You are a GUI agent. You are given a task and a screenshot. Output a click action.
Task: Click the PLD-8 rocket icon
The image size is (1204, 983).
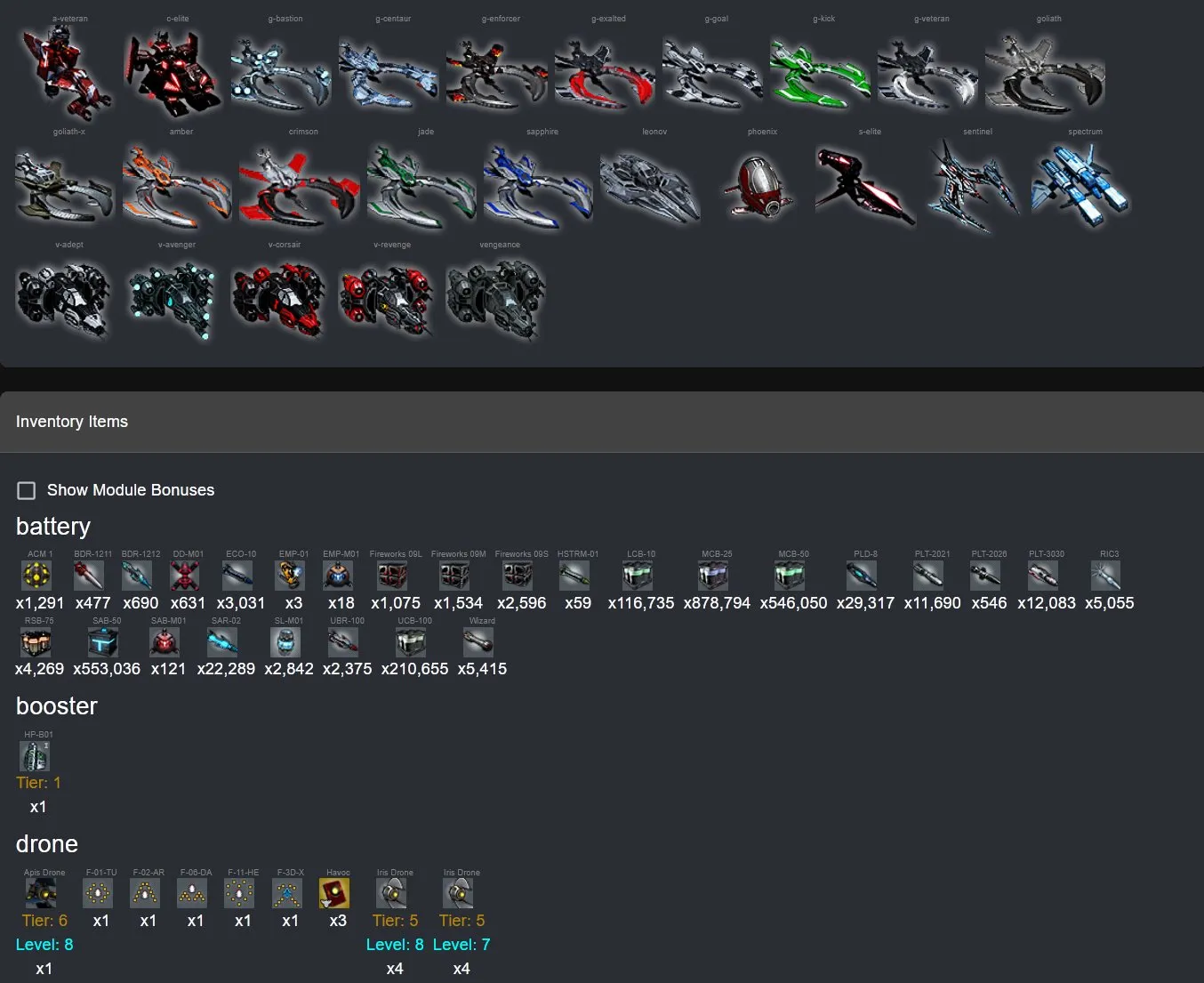(x=863, y=576)
